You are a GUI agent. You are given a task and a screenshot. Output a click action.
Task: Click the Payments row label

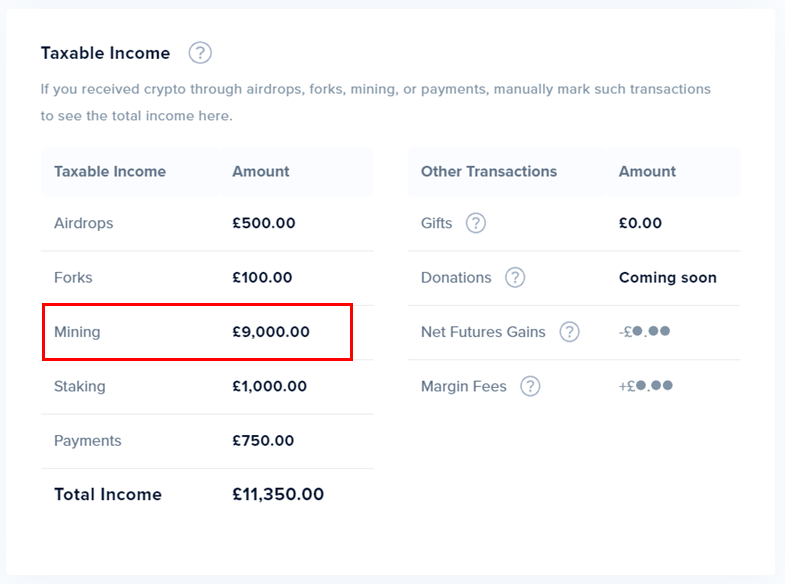(88, 441)
